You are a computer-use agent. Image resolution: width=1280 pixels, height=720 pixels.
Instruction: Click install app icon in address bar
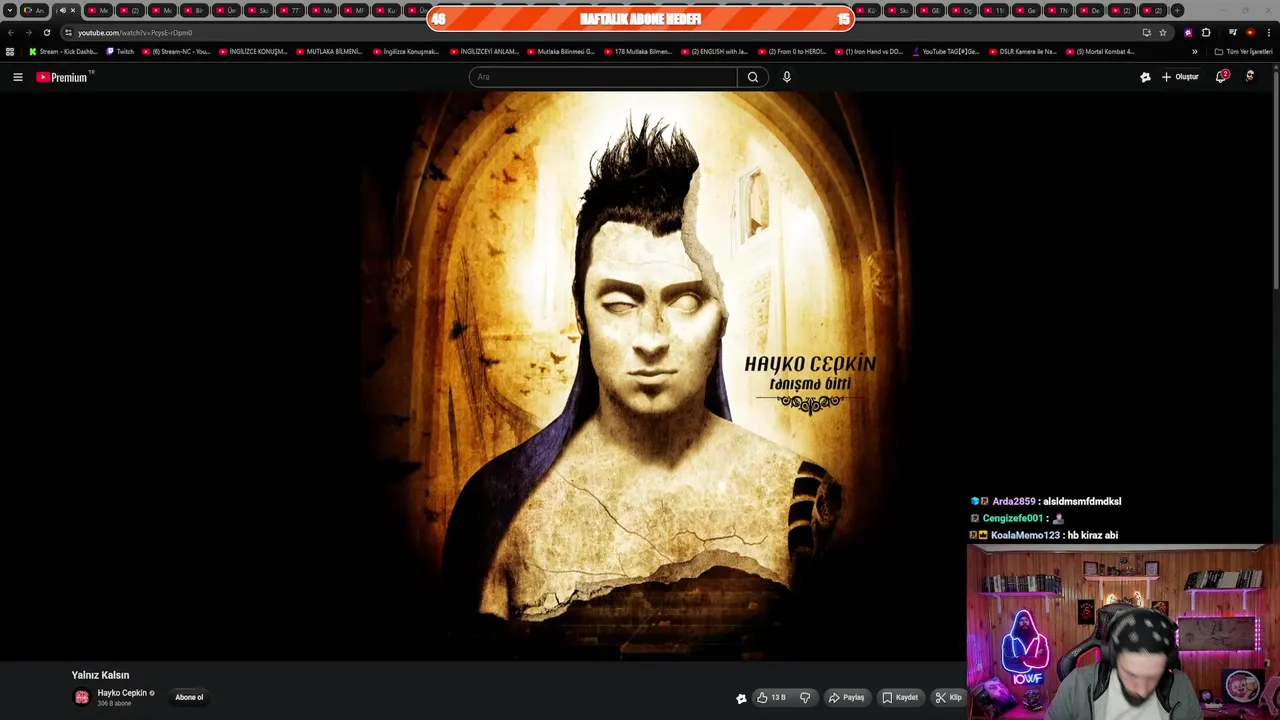tap(1146, 33)
